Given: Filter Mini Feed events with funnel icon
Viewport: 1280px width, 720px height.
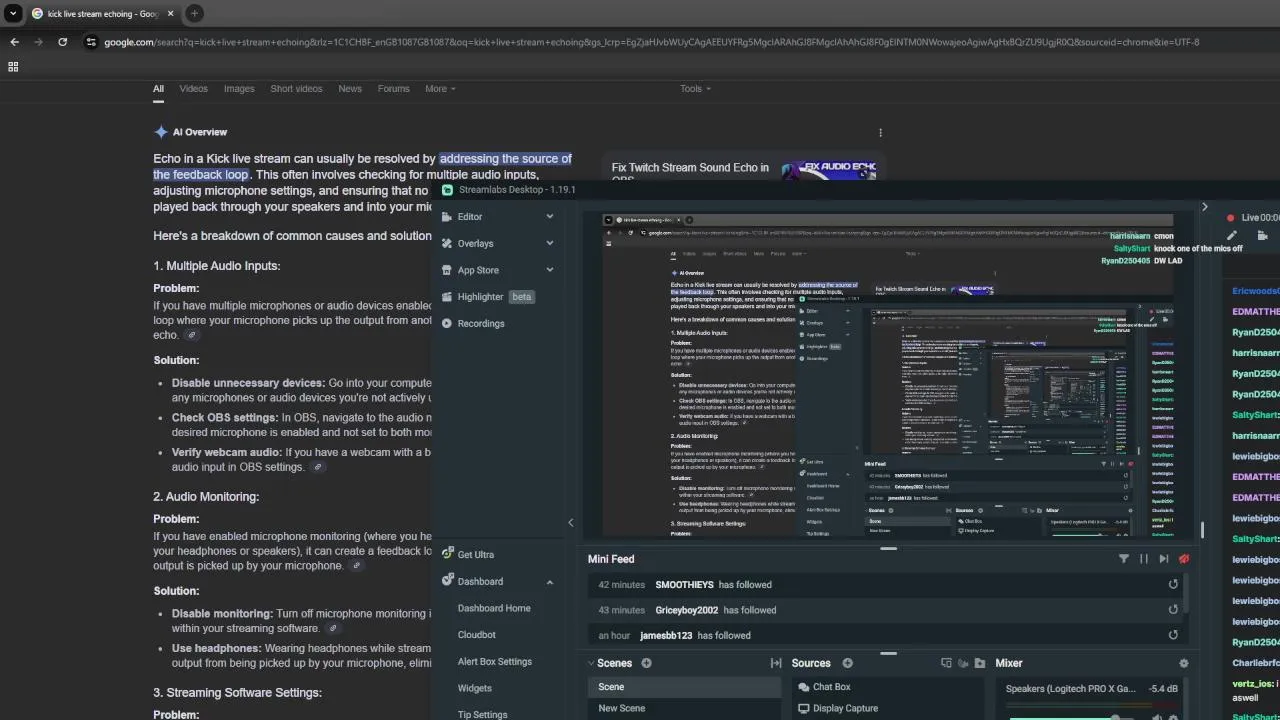Looking at the screenshot, I should pos(1124,559).
